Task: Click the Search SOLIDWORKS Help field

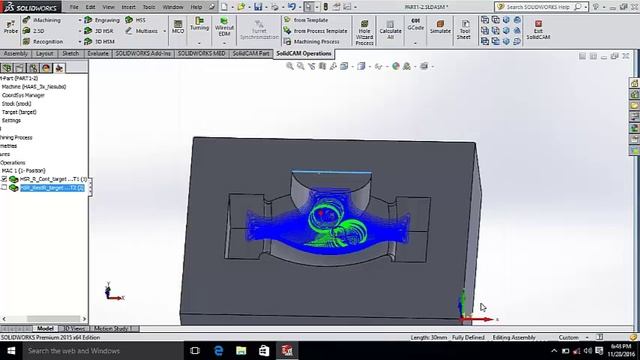Action: [x=538, y=7]
